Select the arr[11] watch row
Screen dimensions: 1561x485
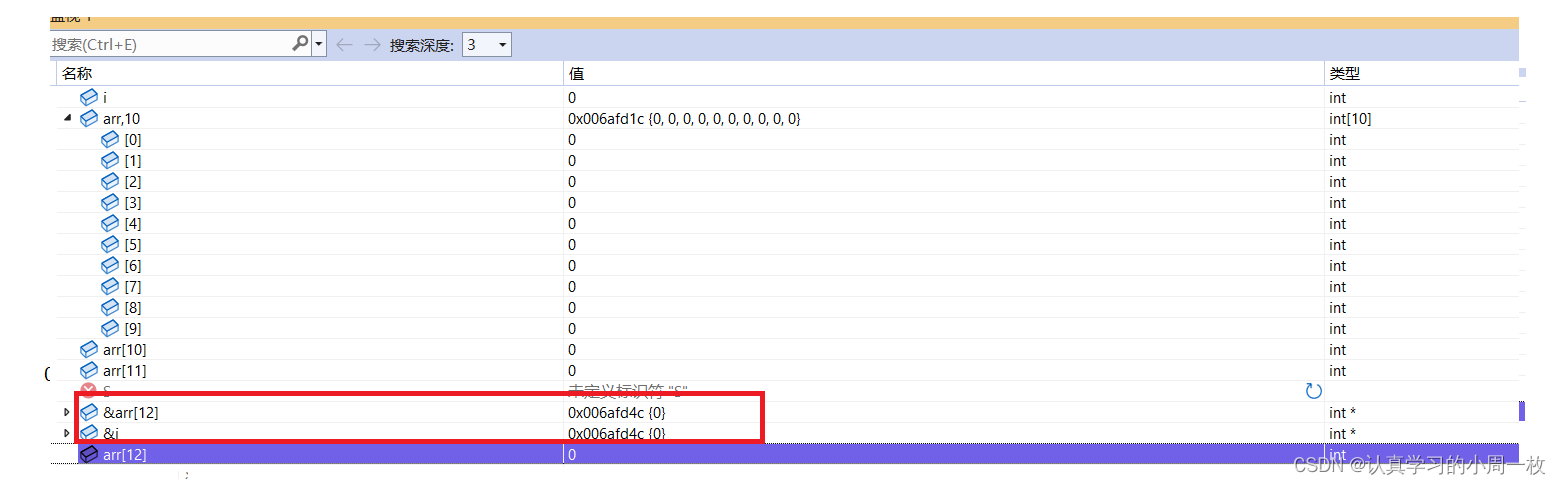pyautogui.click(x=125, y=371)
